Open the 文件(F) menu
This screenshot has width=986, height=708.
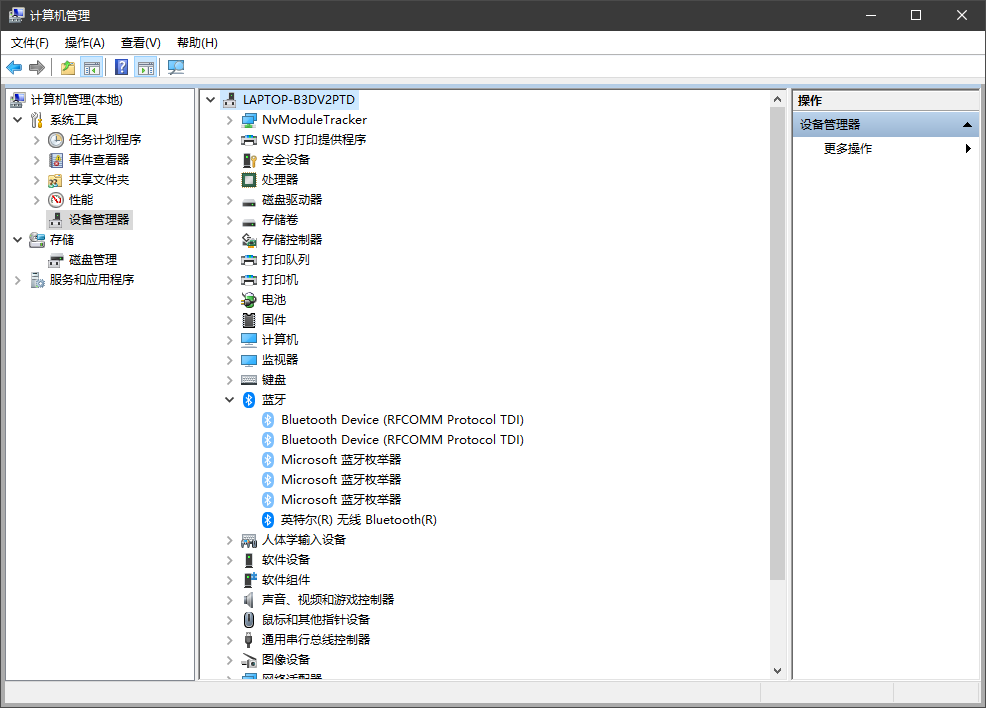click(x=30, y=43)
